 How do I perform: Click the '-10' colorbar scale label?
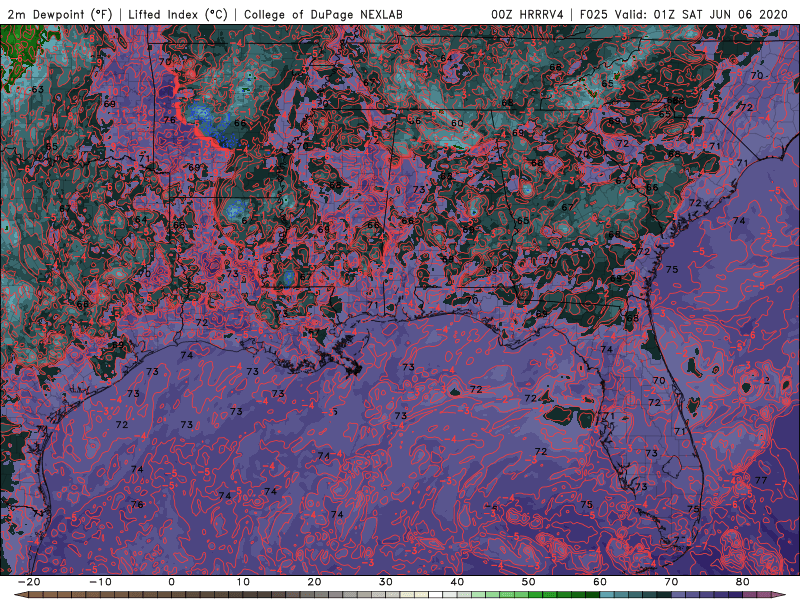pyautogui.click(x=100, y=582)
